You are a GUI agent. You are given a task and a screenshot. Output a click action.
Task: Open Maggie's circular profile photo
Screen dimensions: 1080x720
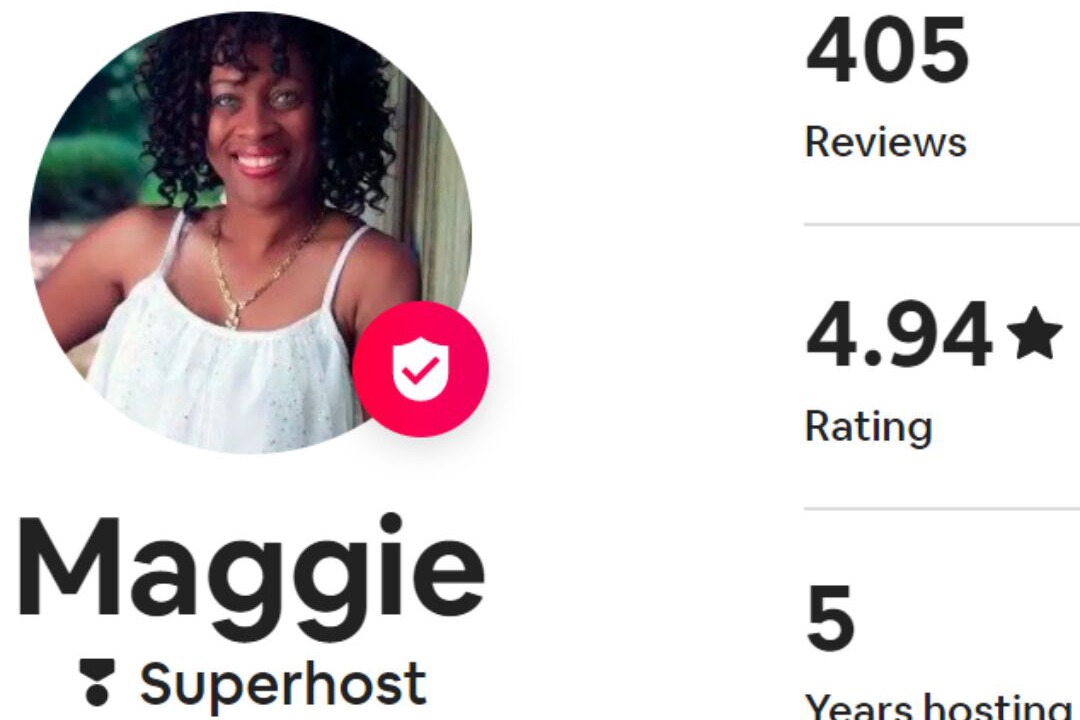250,232
